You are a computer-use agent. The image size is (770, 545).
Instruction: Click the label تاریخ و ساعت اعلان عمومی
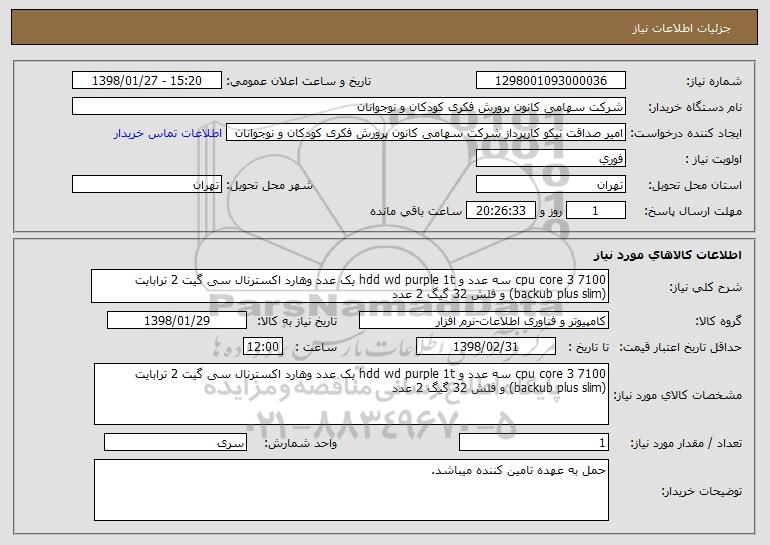pos(299,81)
